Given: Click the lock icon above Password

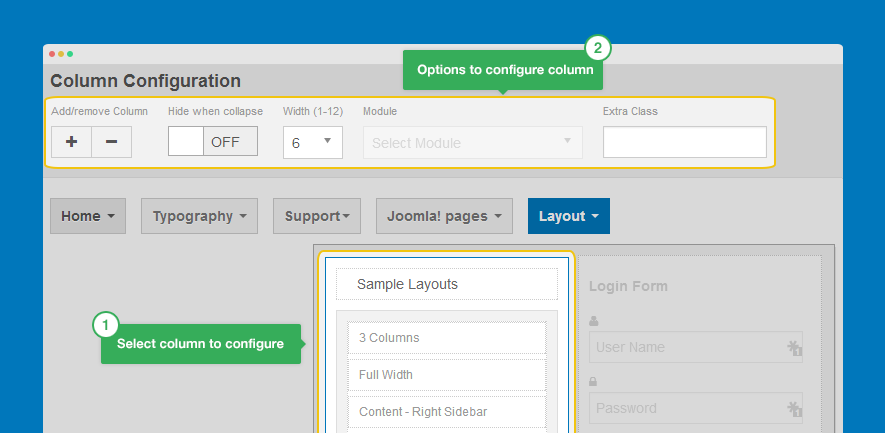Looking at the screenshot, I should tap(594, 381).
